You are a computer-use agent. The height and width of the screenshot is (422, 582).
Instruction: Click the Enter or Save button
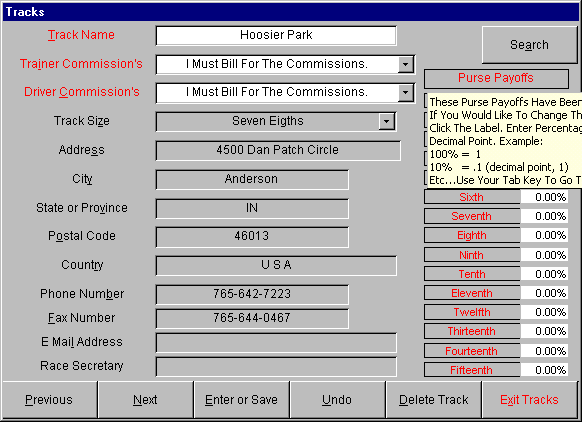coord(241,400)
